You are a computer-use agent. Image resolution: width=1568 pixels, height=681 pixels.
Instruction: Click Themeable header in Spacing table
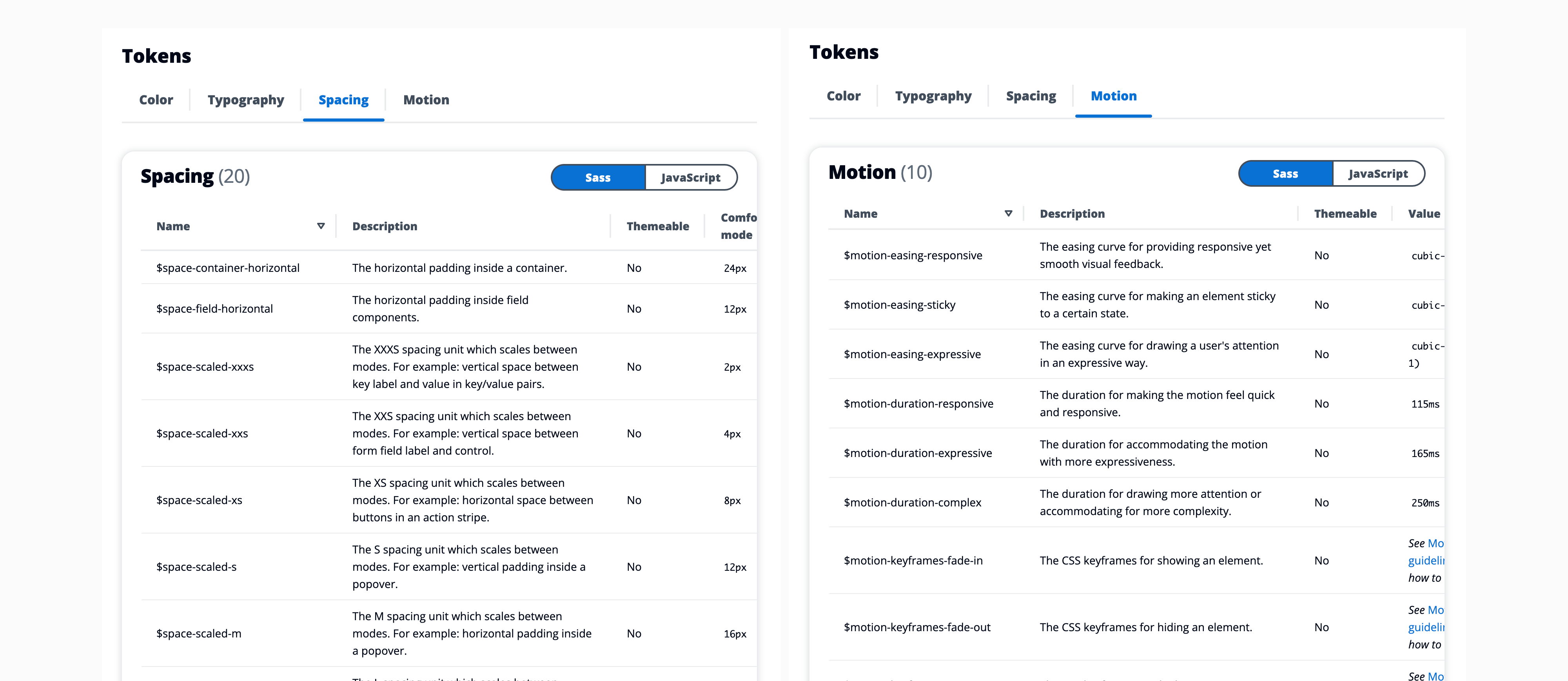(x=657, y=226)
